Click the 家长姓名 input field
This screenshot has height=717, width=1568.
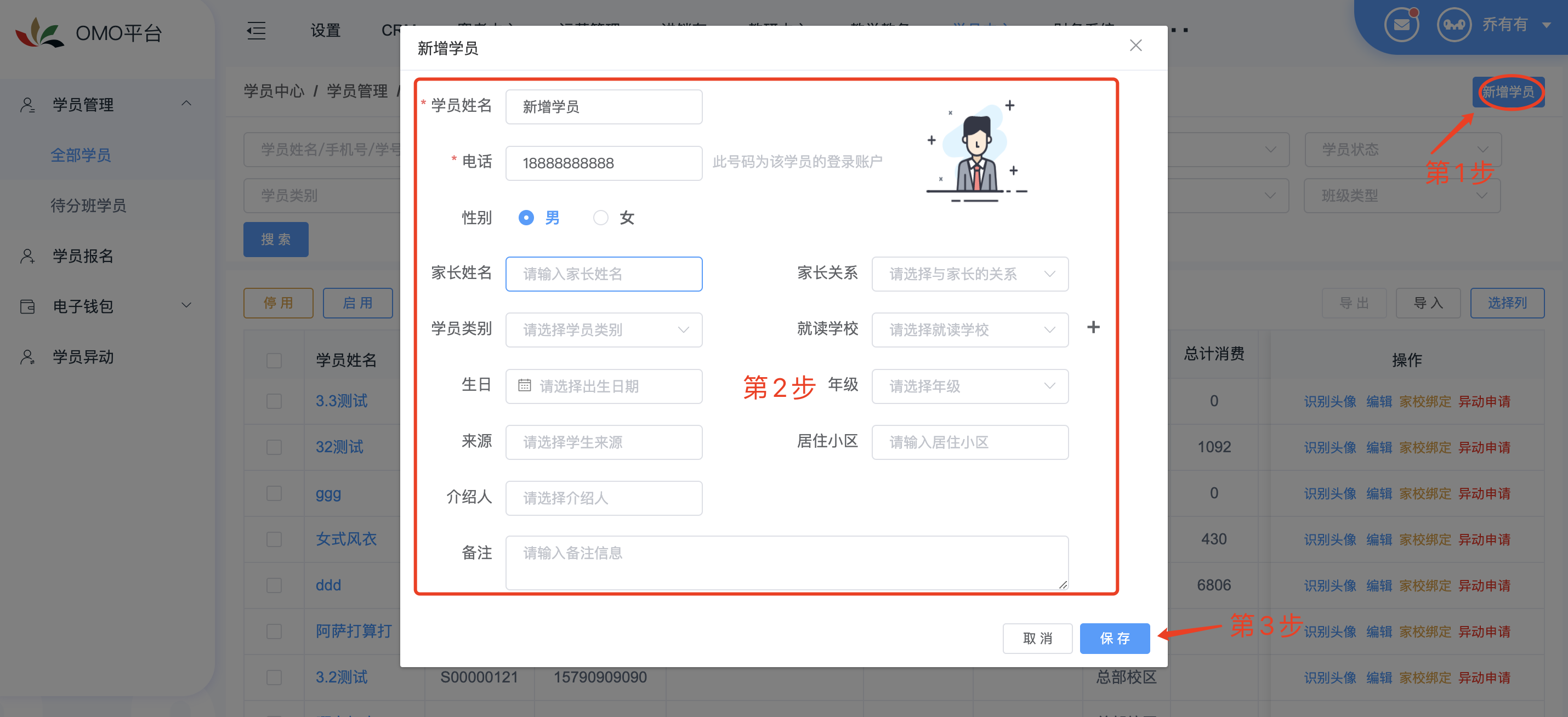click(604, 274)
